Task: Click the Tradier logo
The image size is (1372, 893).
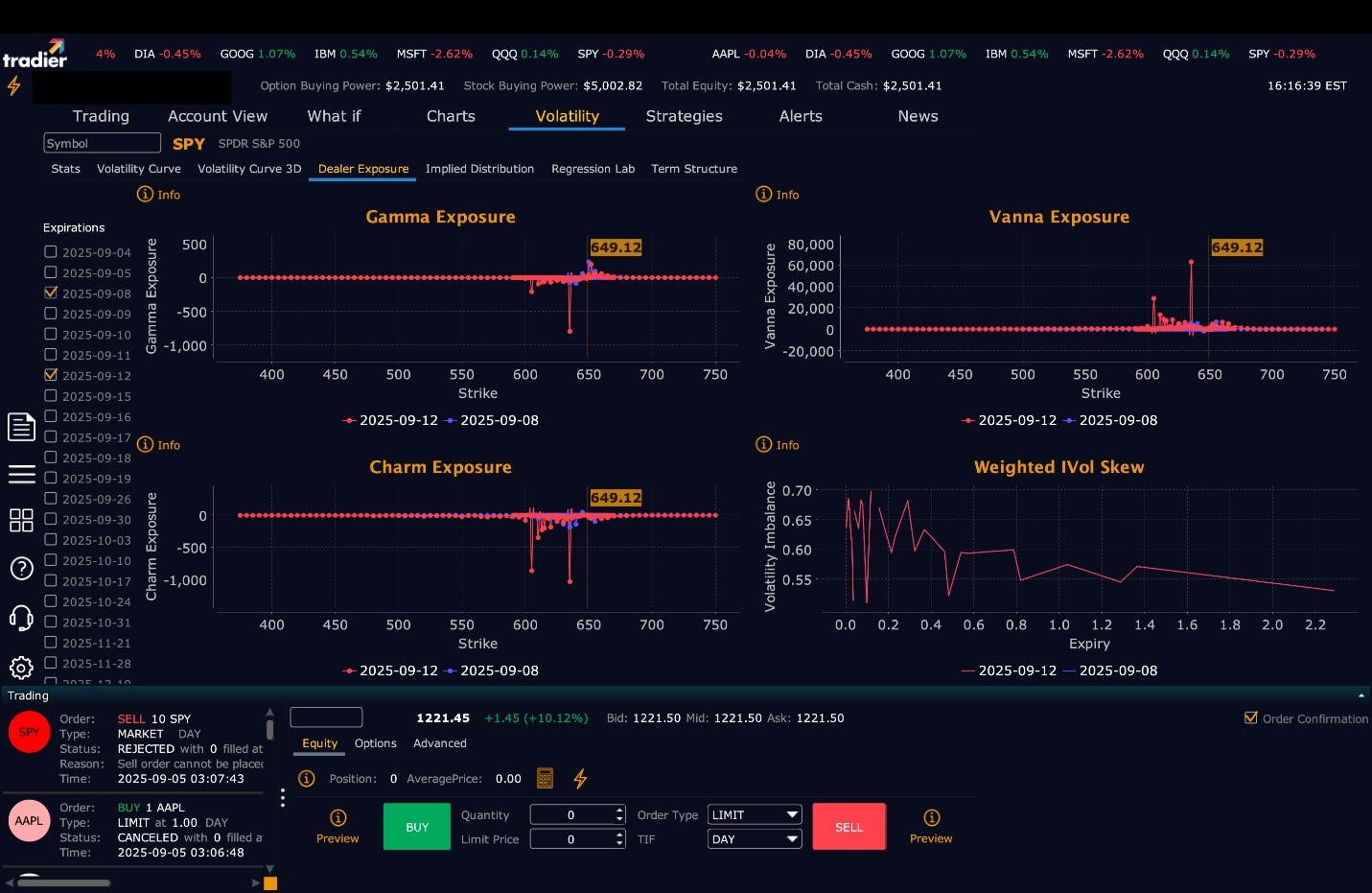Action: pos(35,54)
